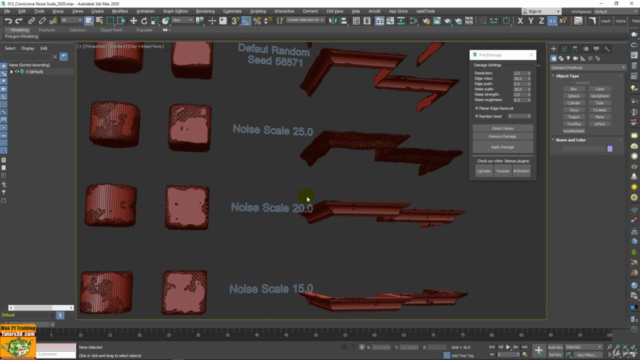The height and width of the screenshot is (360, 640).
Task: Open the Modifiers menu
Action: pyautogui.click(x=120, y=11)
